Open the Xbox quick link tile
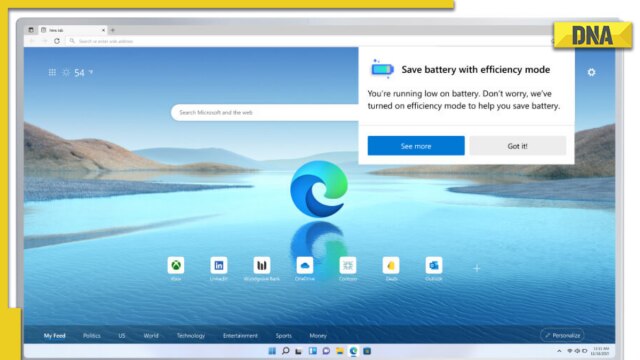The image size is (640, 360). coord(176,266)
